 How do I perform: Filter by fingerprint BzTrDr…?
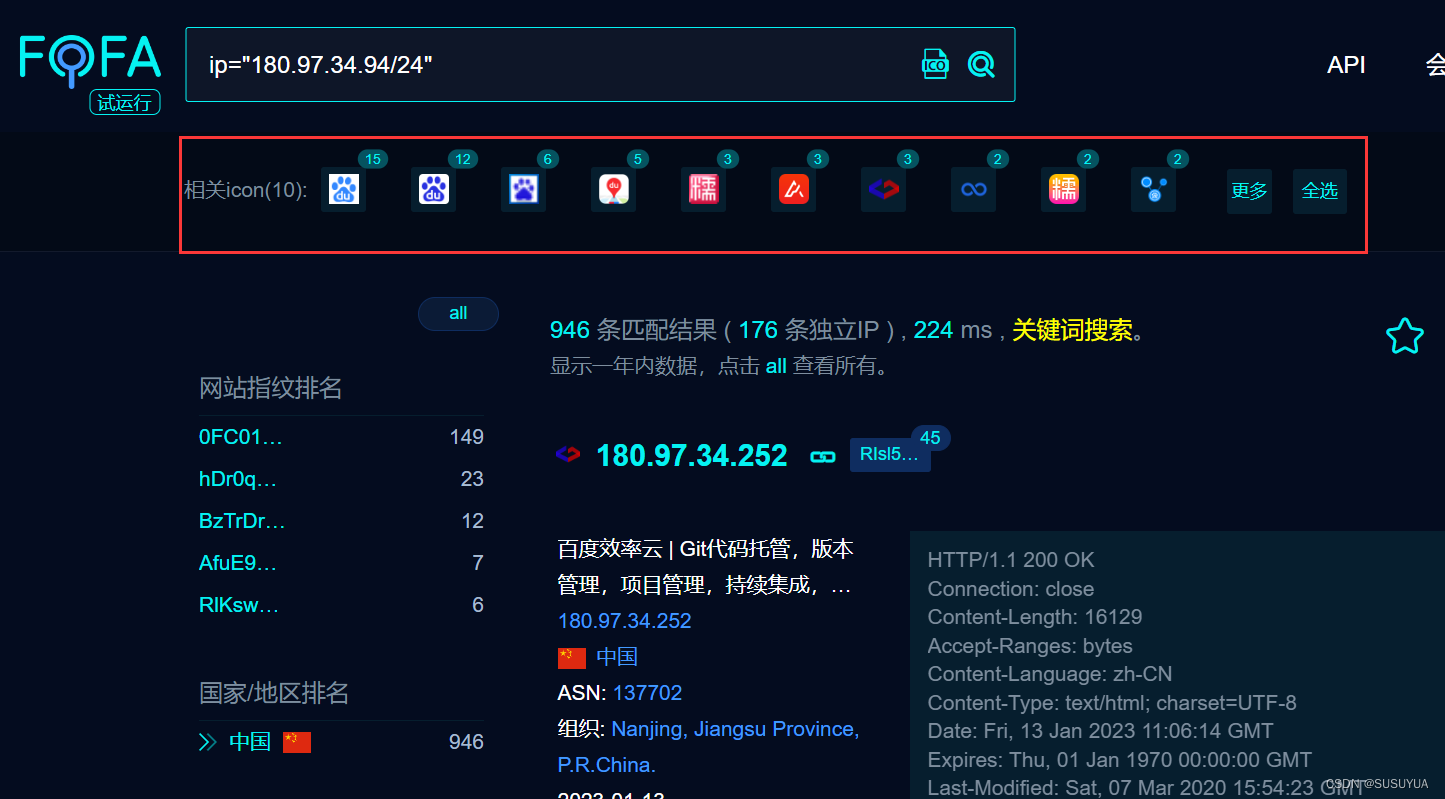tap(242, 521)
